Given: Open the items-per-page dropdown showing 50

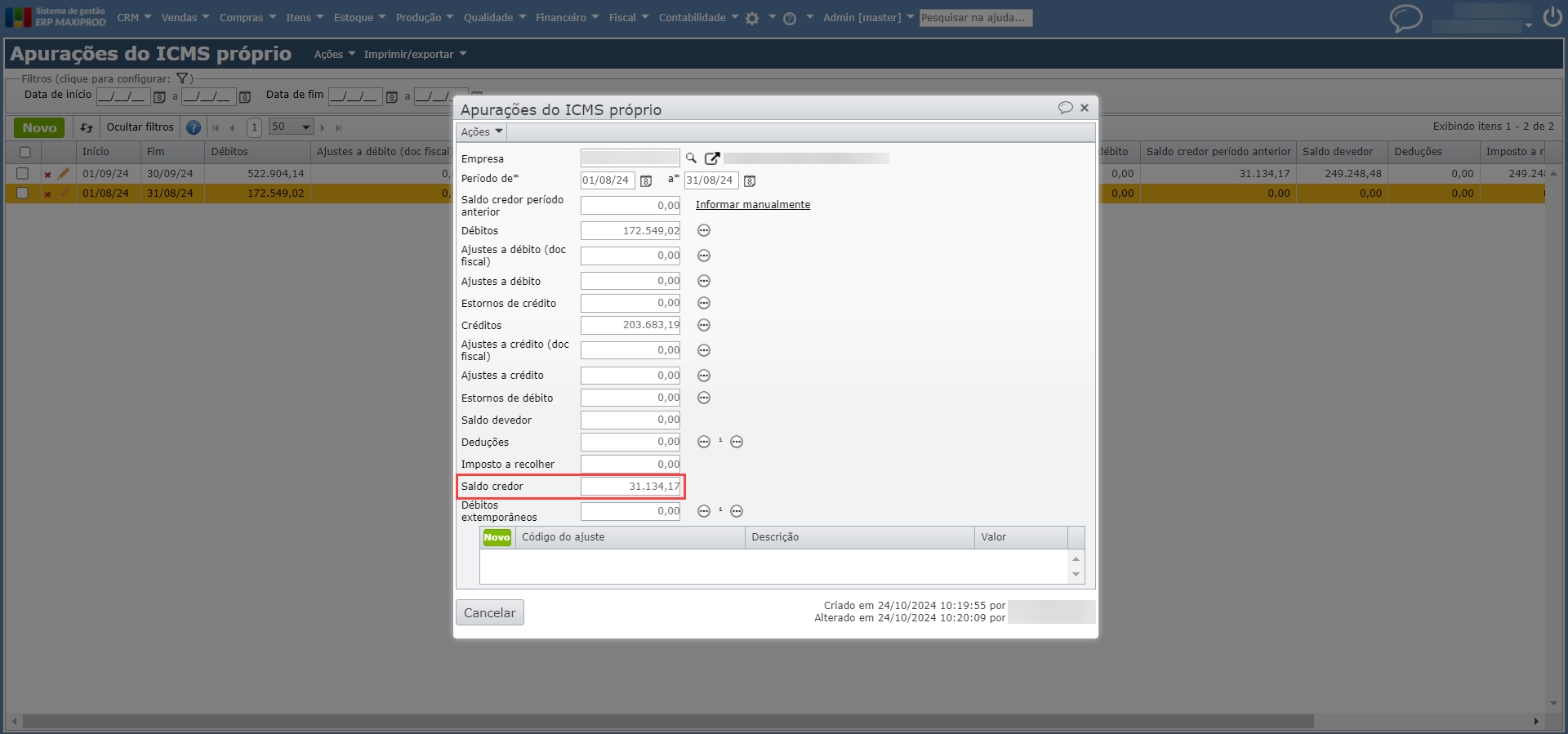Looking at the screenshot, I should tap(292, 127).
